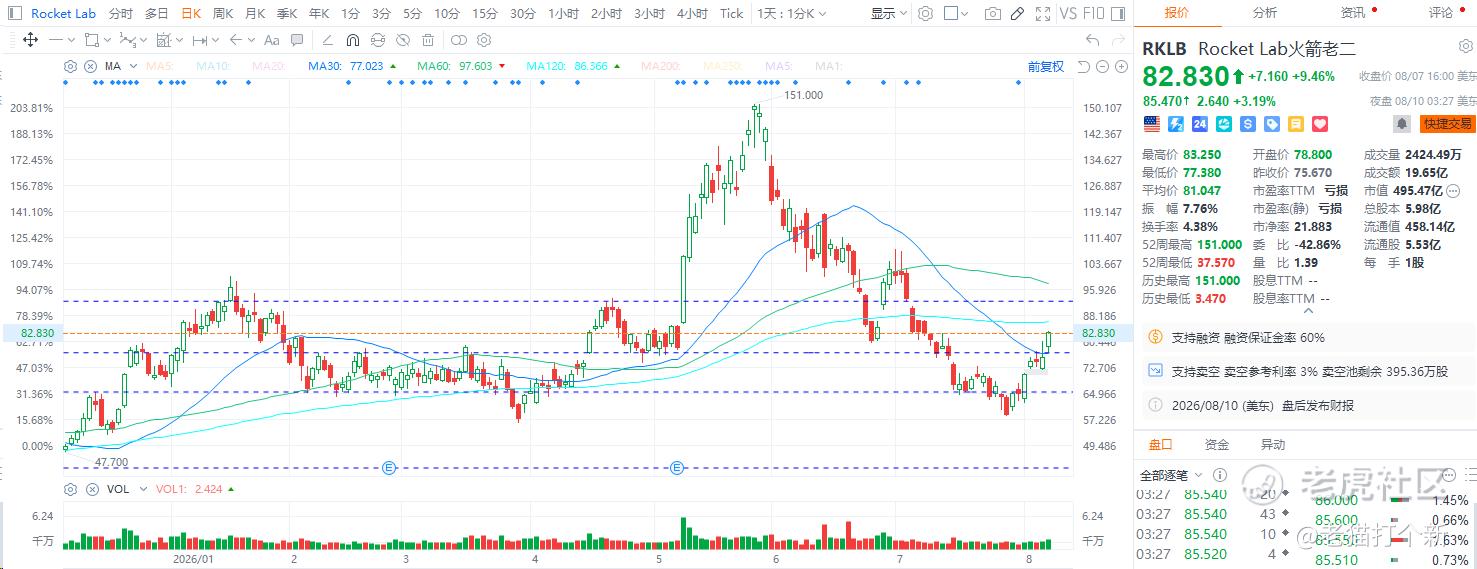Reset chart zoom with circular arrow

[x=1083, y=66]
